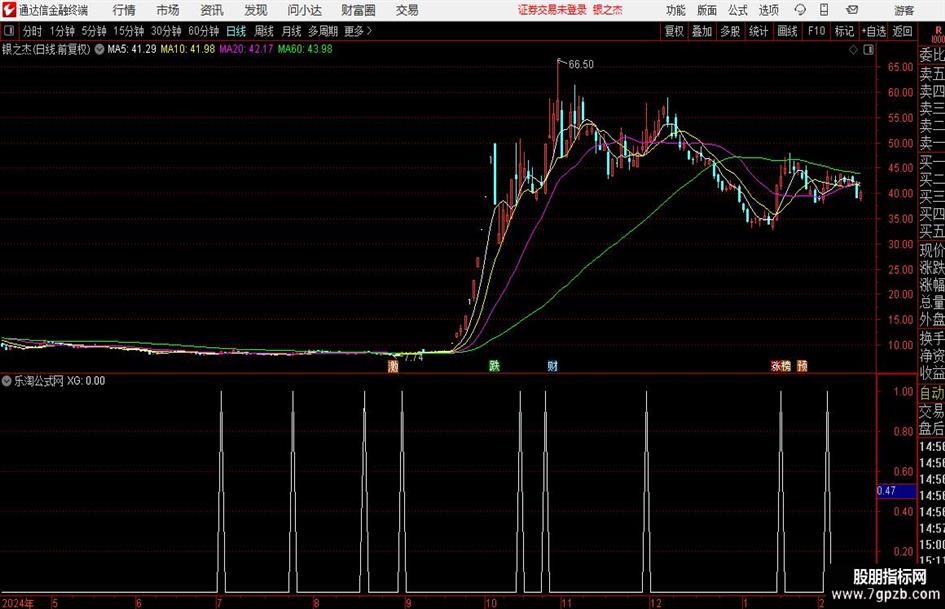Click the 2024年 label on the time axis

coord(18,603)
